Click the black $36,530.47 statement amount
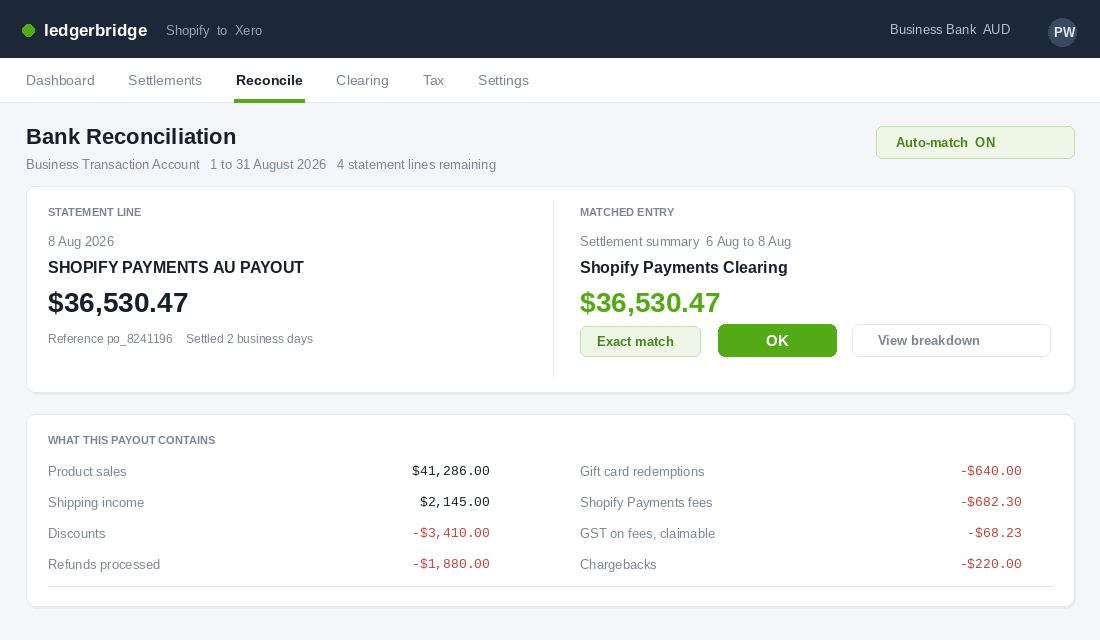This screenshot has height=640, width=1100. coord(118,302)
